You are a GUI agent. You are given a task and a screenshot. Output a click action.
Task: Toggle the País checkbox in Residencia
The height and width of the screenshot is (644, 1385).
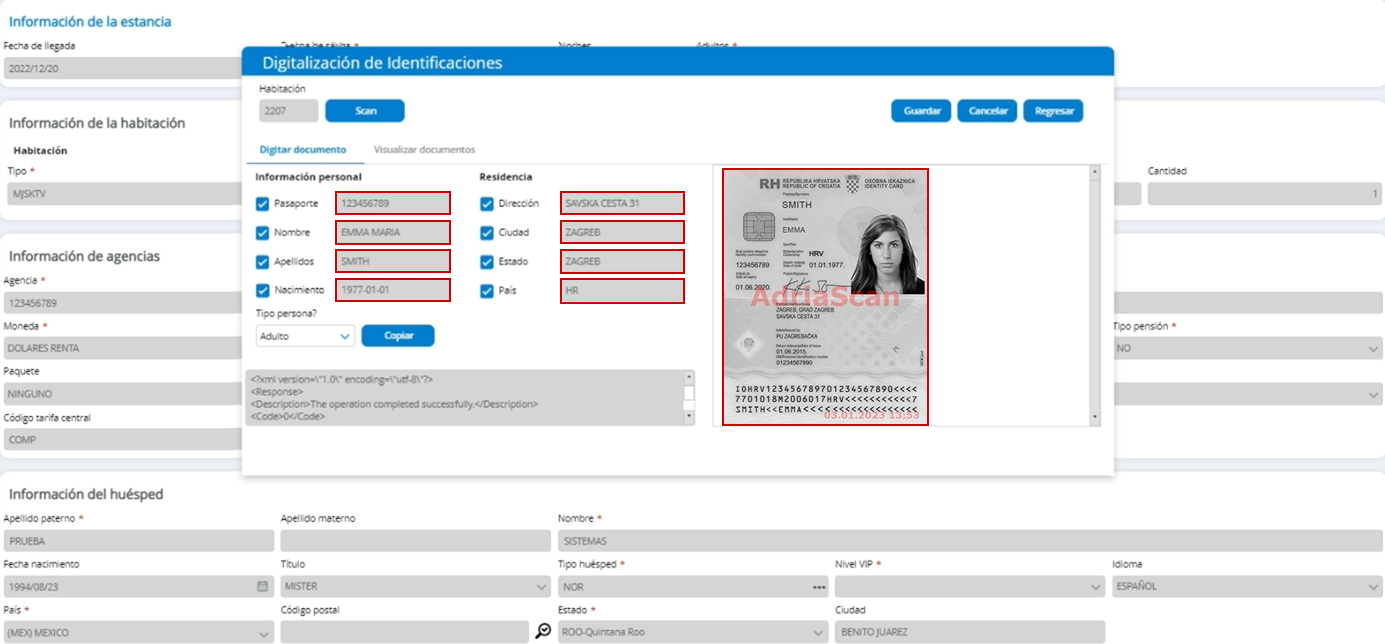click(x=487, y=291)
